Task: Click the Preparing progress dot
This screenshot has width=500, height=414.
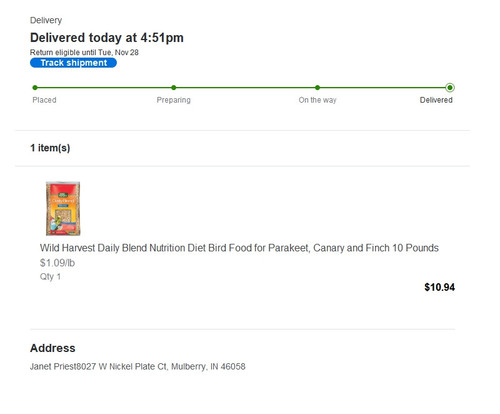Action: pos(174,88)
